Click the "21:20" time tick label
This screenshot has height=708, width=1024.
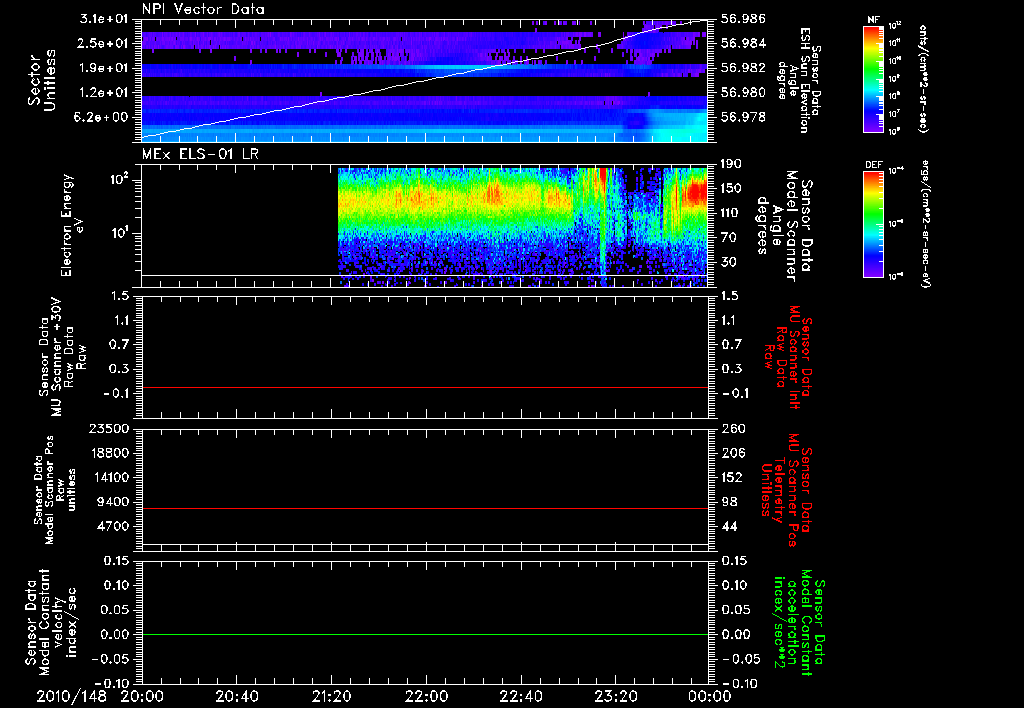coord(331,696)
